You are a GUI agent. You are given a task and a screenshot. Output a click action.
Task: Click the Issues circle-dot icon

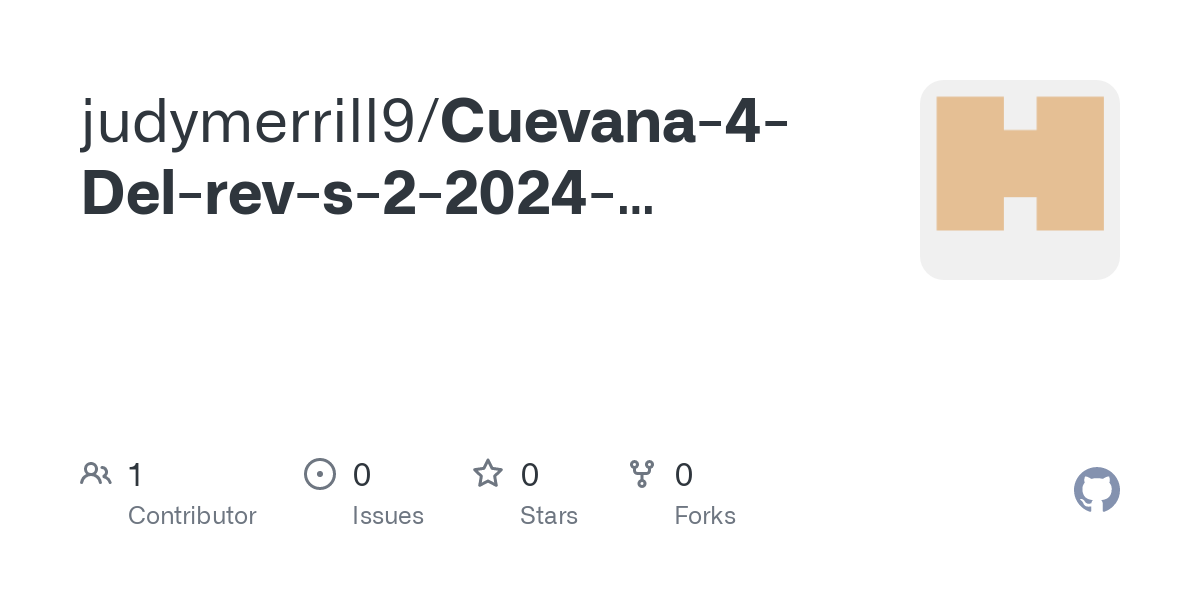click(319, 474)
